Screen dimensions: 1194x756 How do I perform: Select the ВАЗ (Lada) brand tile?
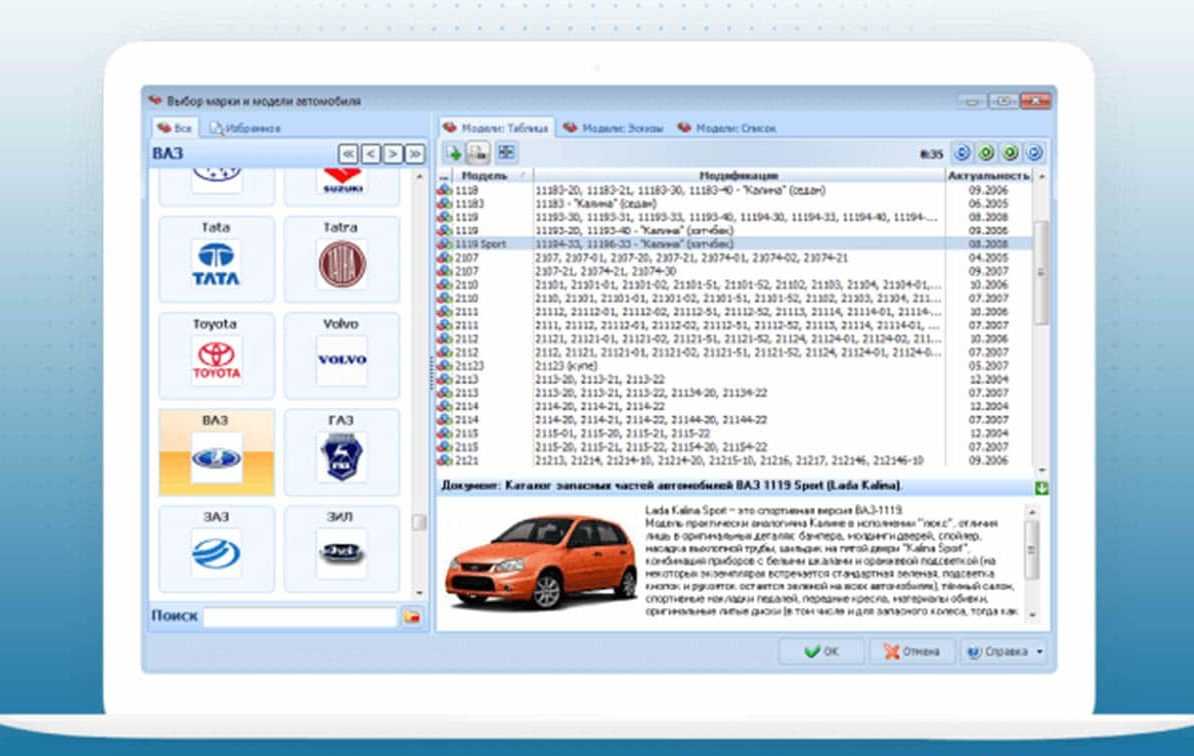pyautogui.click(x=216, y=452)
